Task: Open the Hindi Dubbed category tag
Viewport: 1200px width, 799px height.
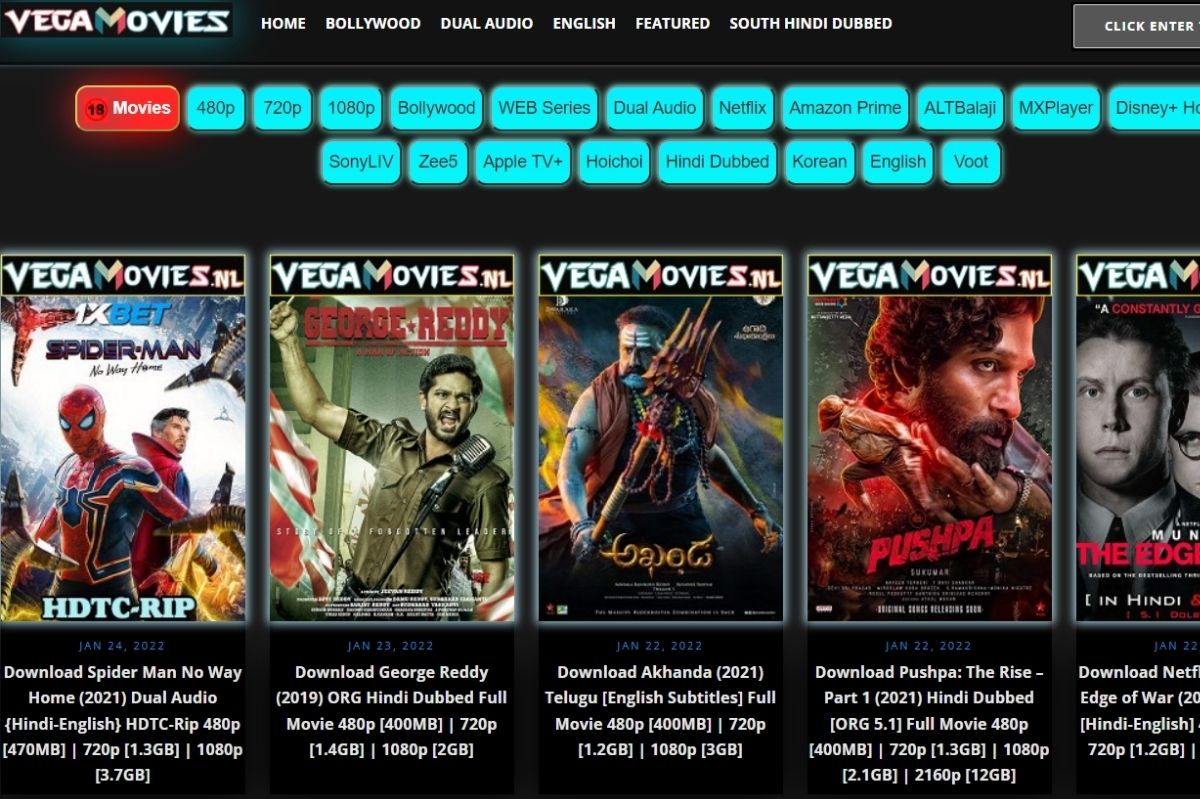Action: click(717, 161)
